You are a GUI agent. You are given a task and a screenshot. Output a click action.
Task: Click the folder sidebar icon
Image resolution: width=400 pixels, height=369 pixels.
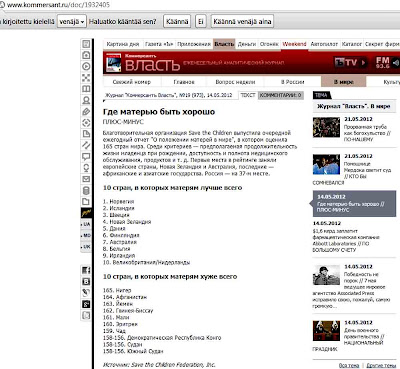86,202
